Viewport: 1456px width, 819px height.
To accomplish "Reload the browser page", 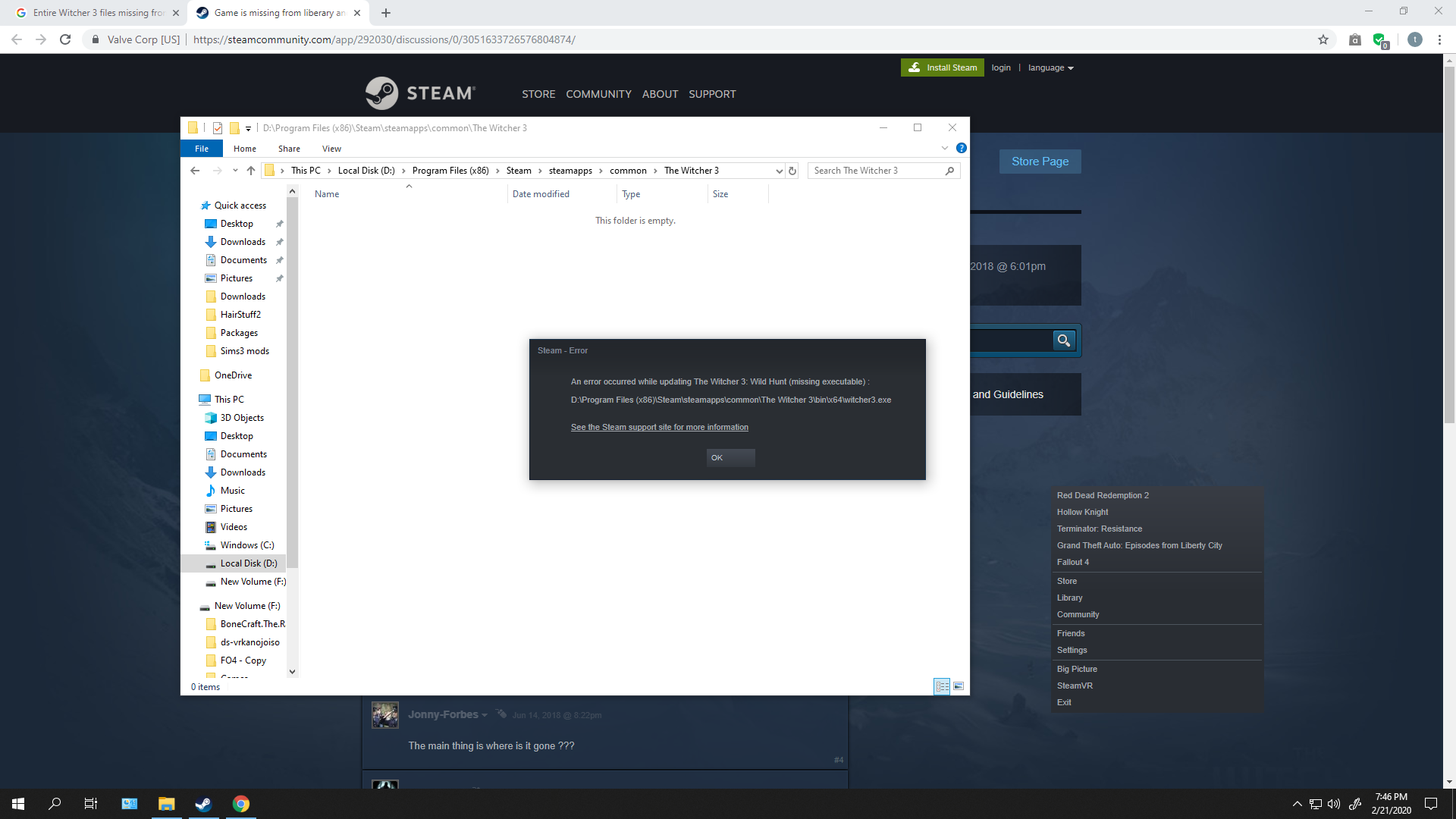I will [65, 39].
